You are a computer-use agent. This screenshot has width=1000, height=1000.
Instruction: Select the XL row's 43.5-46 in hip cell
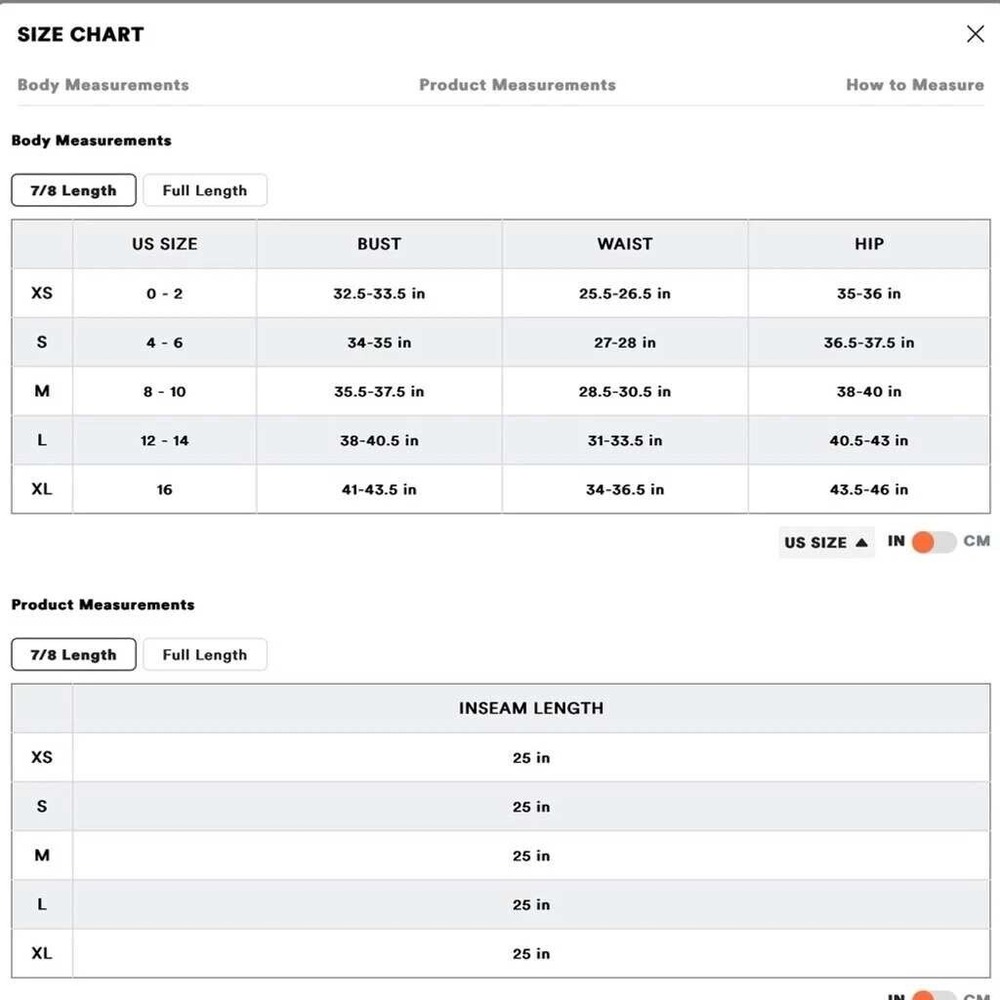pyautogui.click(x=869, y=489)
